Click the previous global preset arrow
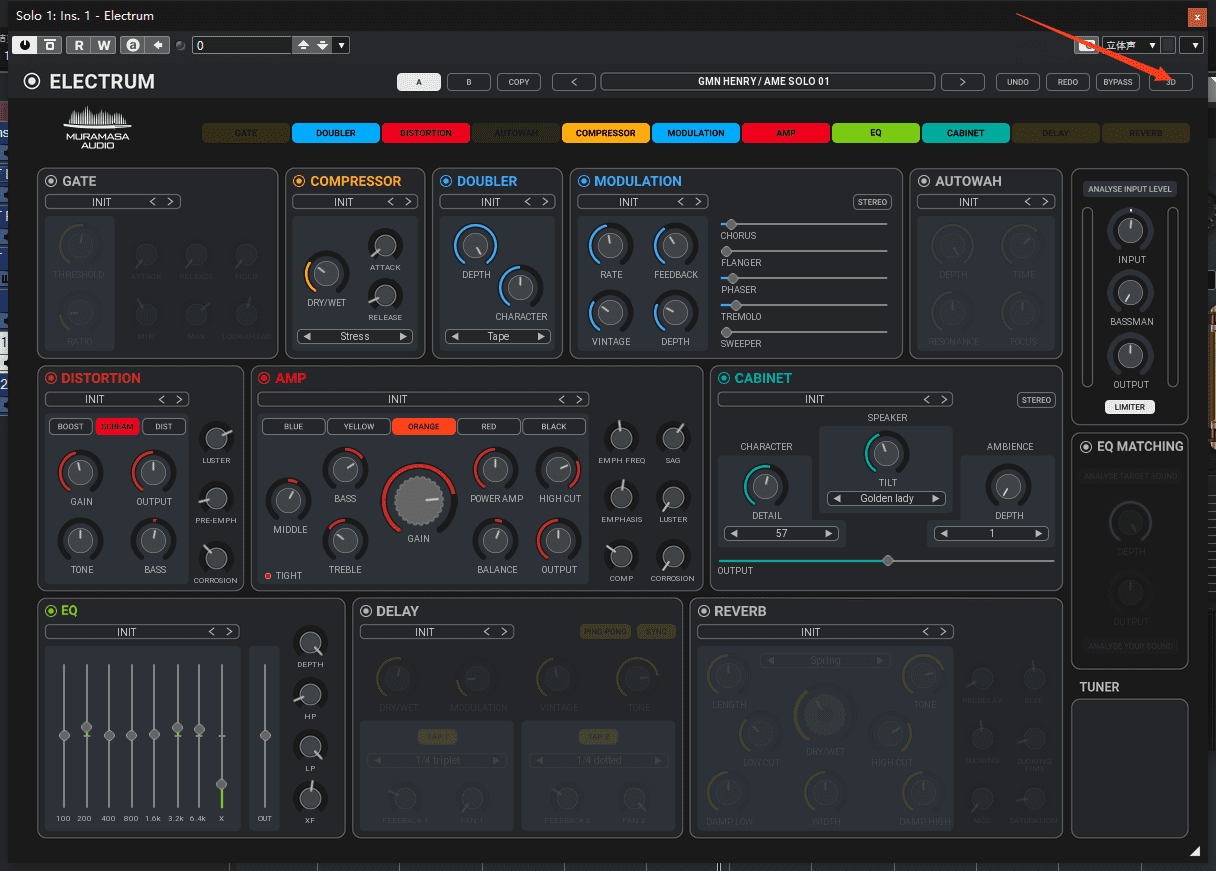Screen dimensions: 1216x871 [574, 82]
